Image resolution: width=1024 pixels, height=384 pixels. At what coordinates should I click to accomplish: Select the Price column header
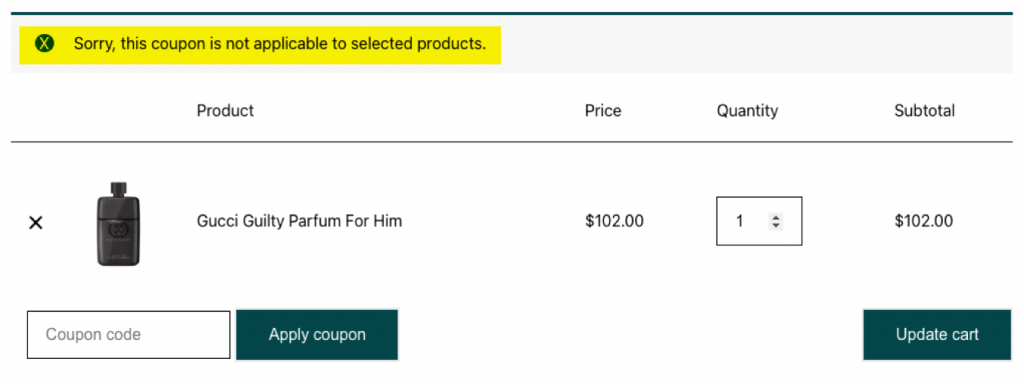pyautogui.click(x=603, y=110)
